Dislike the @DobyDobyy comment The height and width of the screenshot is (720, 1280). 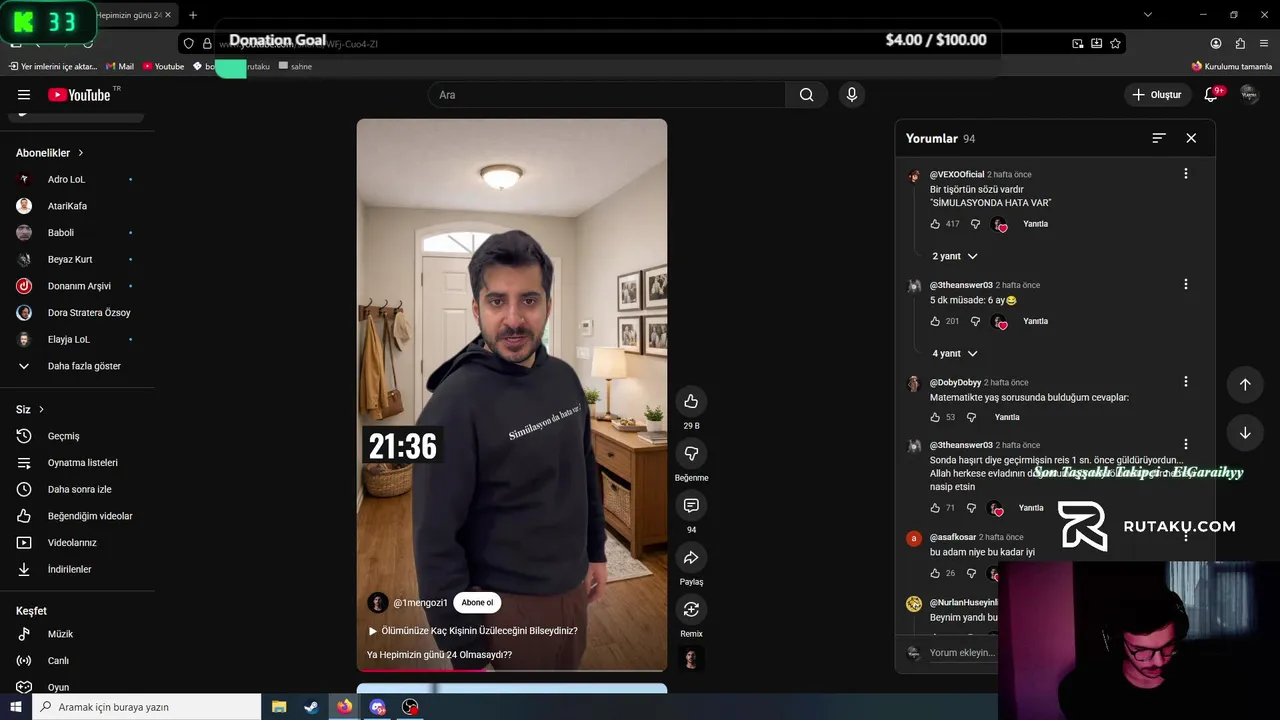click(971, 417)
